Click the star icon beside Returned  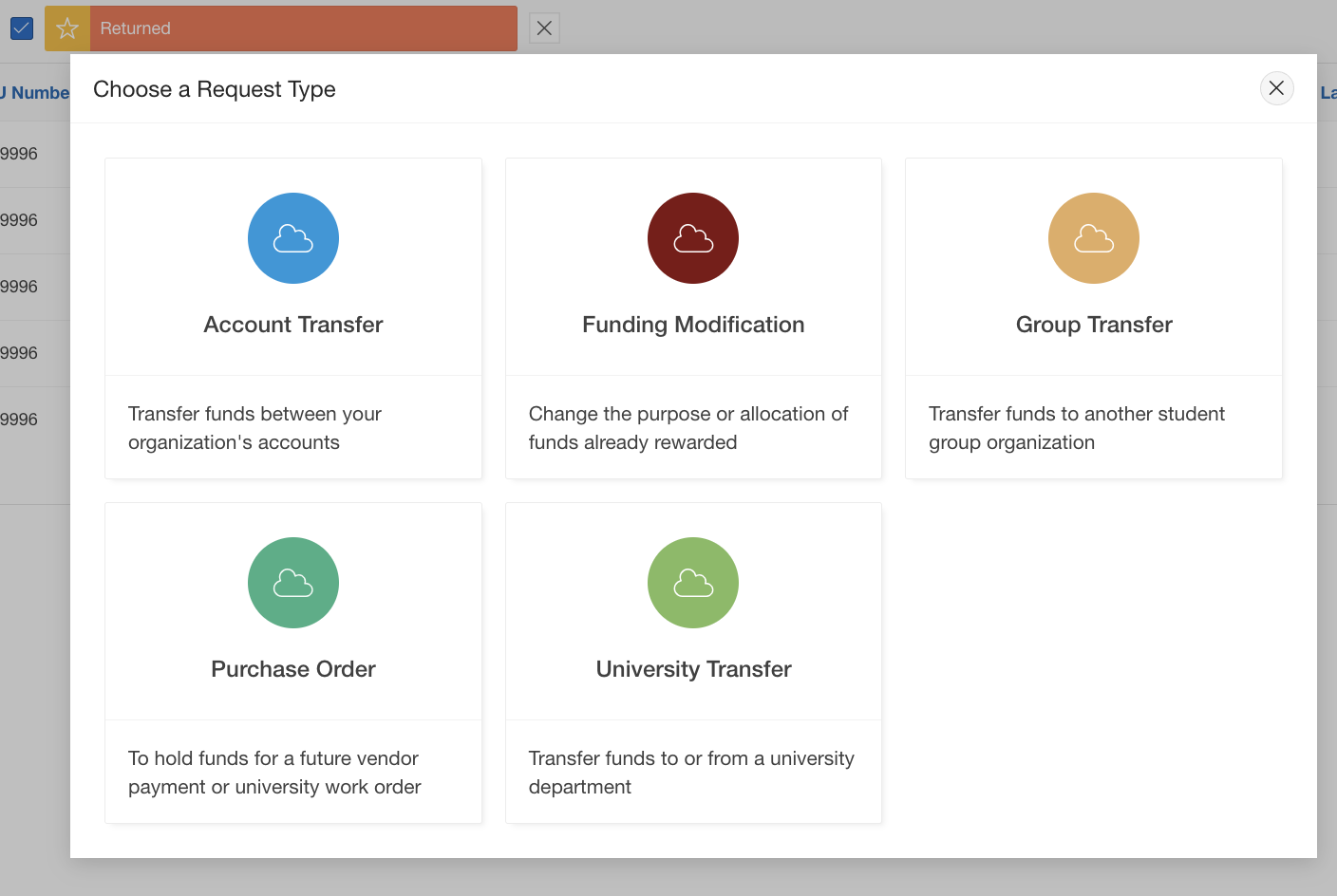pos(67,28)
